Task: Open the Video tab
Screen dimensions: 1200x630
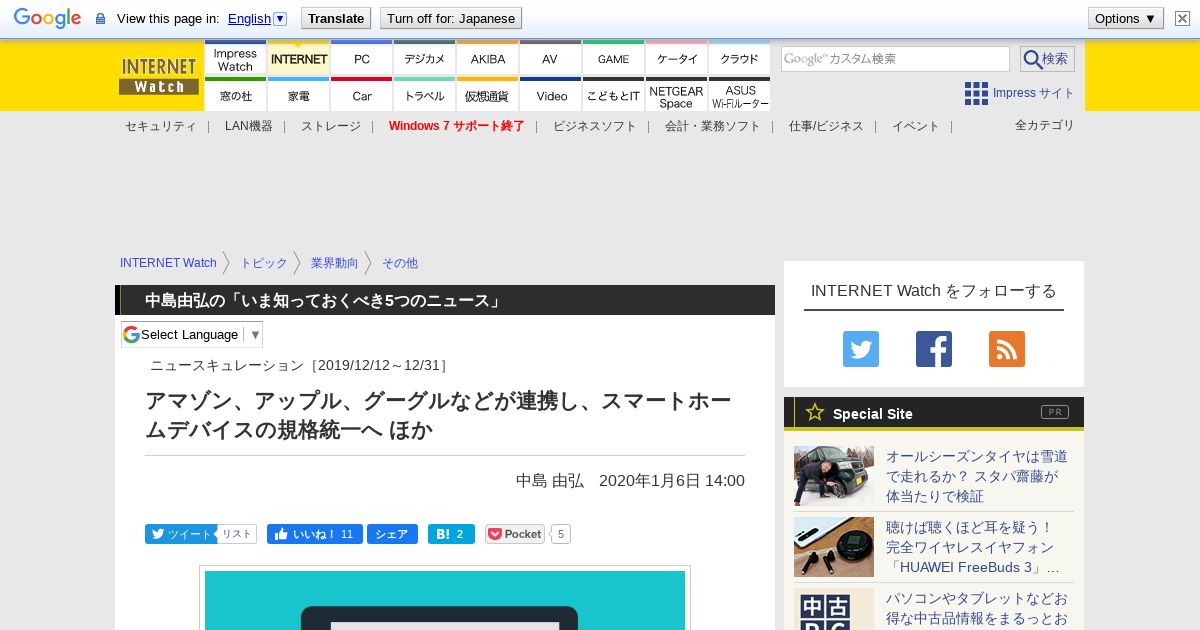Action: coord(550,95)
